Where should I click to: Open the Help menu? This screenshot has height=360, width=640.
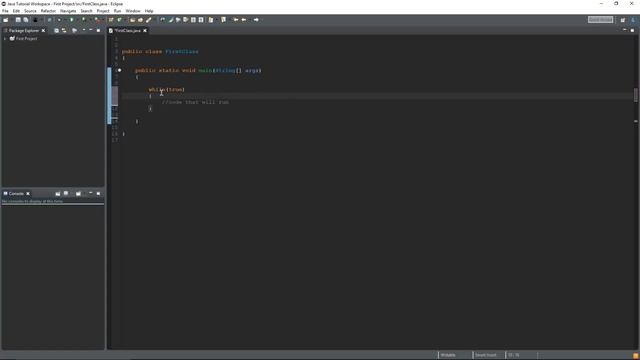click(149, 11)
